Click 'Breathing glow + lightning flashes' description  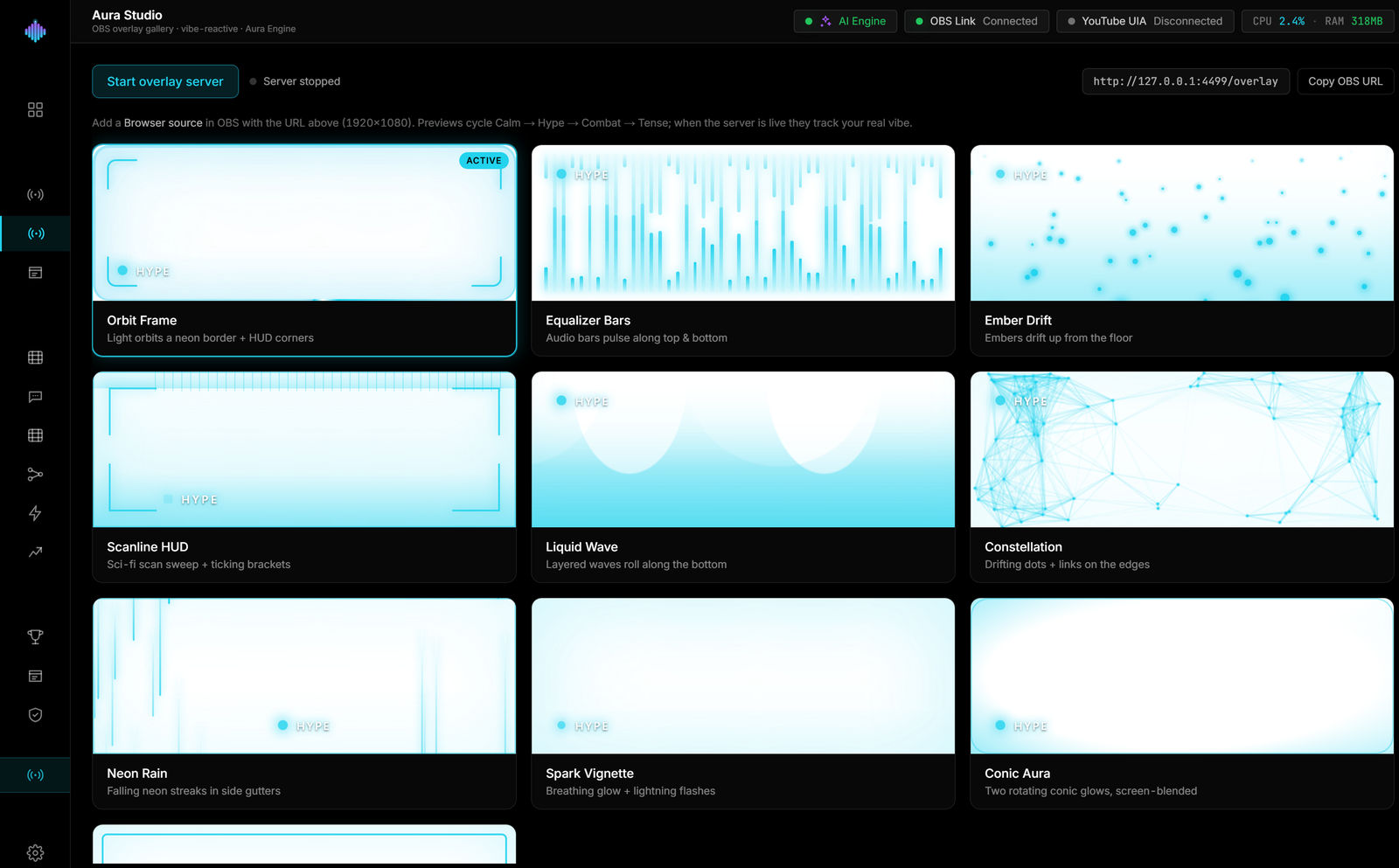630,791
